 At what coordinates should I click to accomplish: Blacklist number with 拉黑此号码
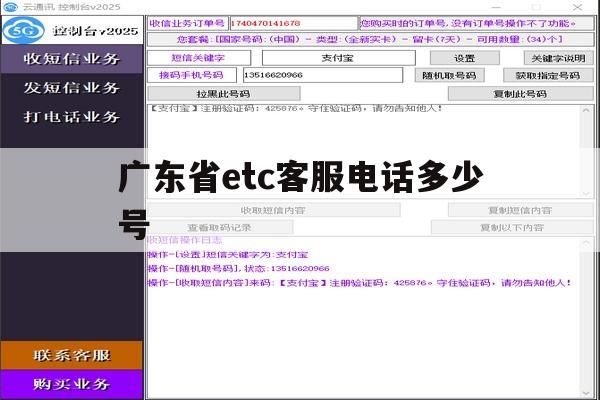(223, 94)
